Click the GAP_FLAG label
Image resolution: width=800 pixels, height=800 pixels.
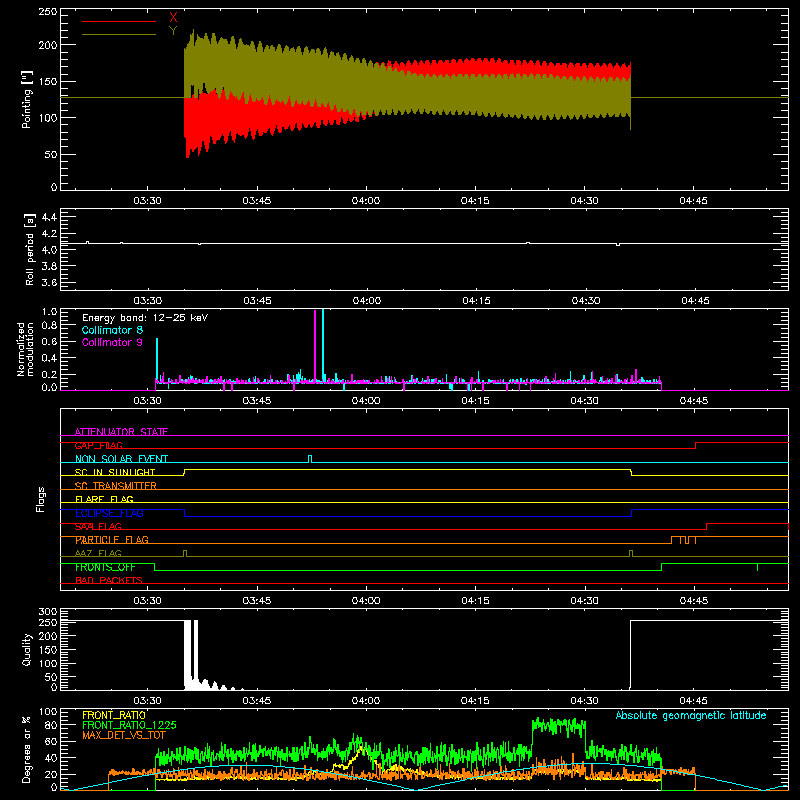point(99,445)
